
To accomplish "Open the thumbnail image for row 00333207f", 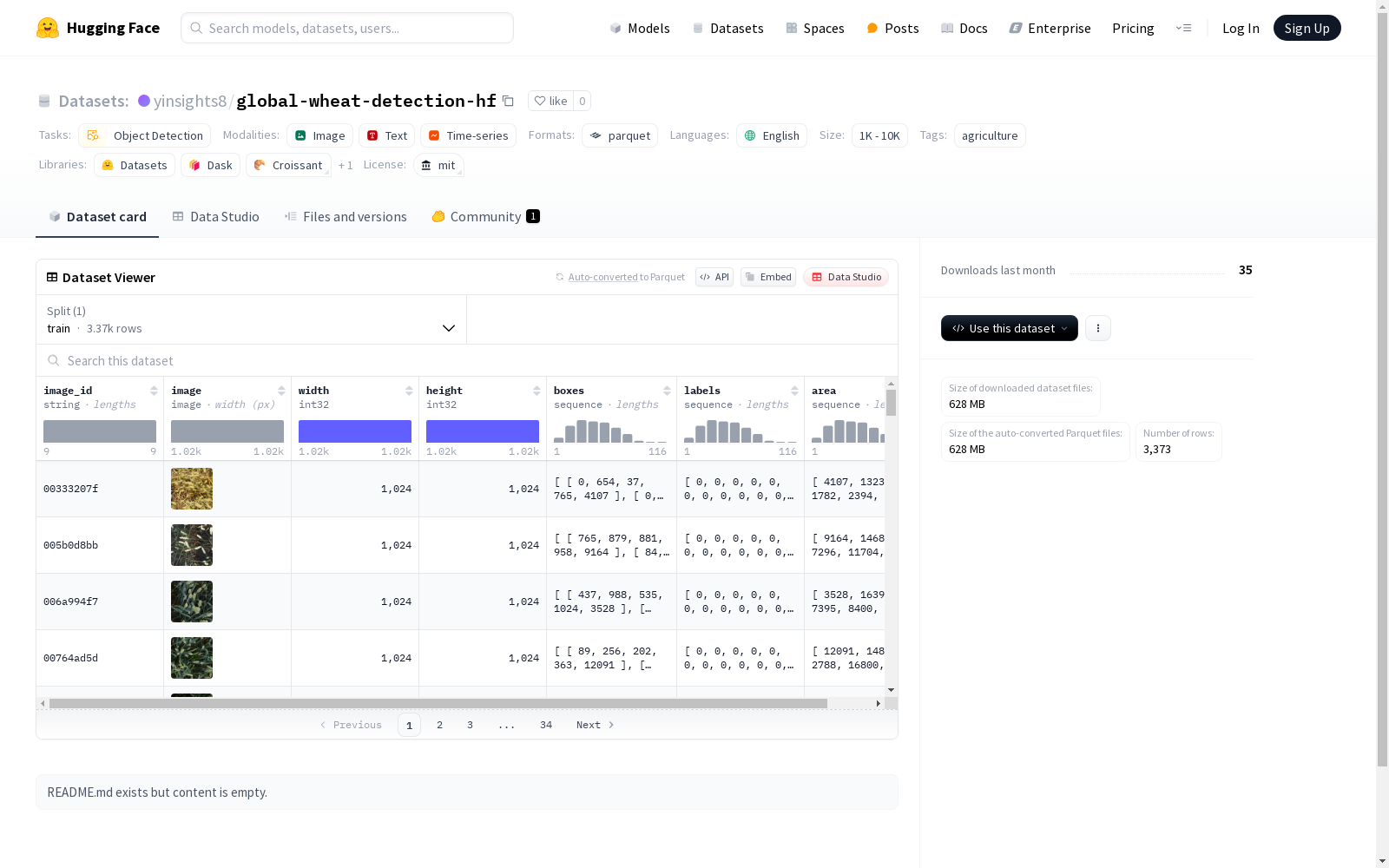I will (x=192, y=489).
